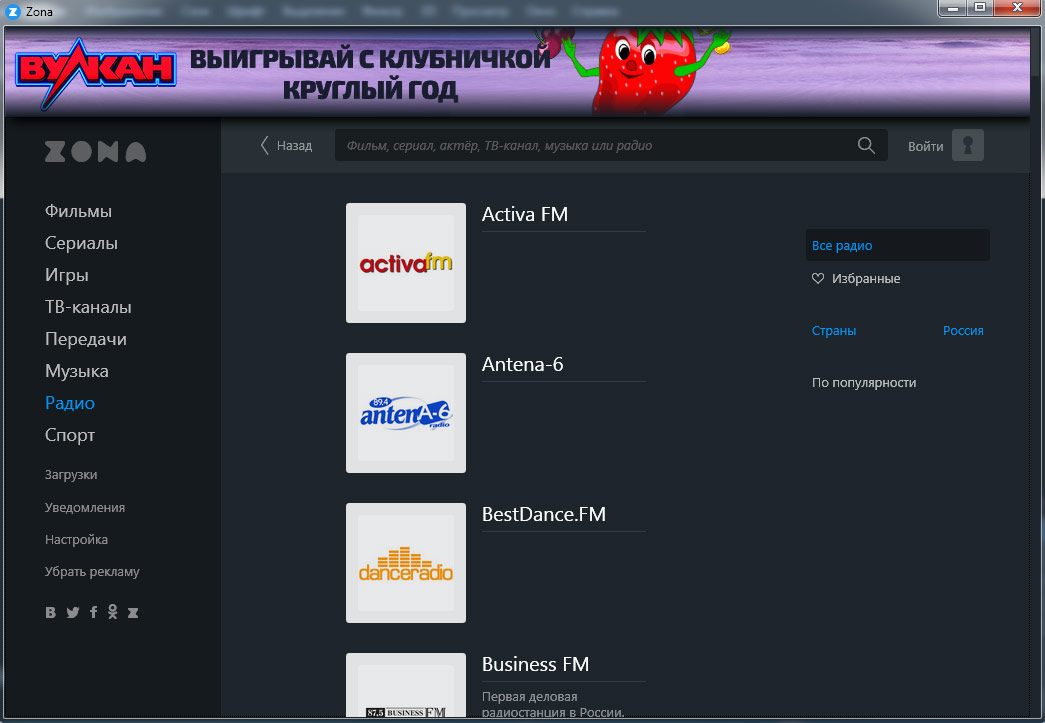Open the Фильмы section

pos(78,211)
